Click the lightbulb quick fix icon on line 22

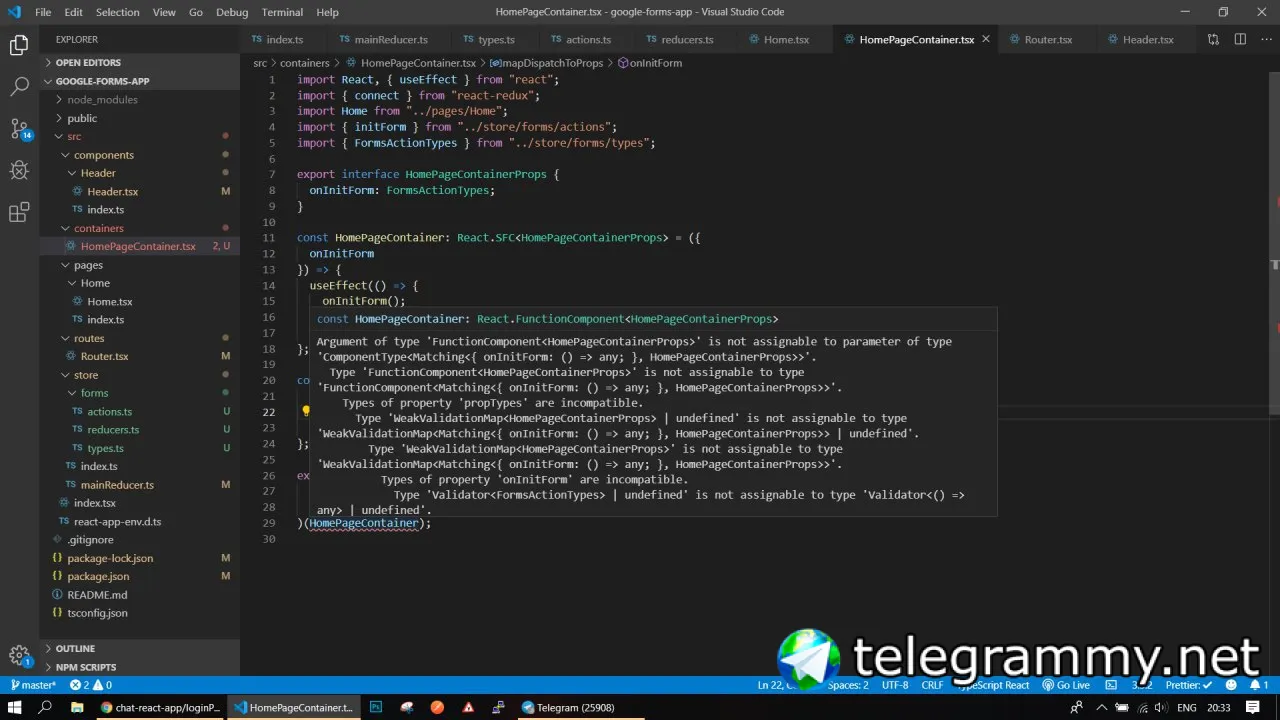(307, 411)
